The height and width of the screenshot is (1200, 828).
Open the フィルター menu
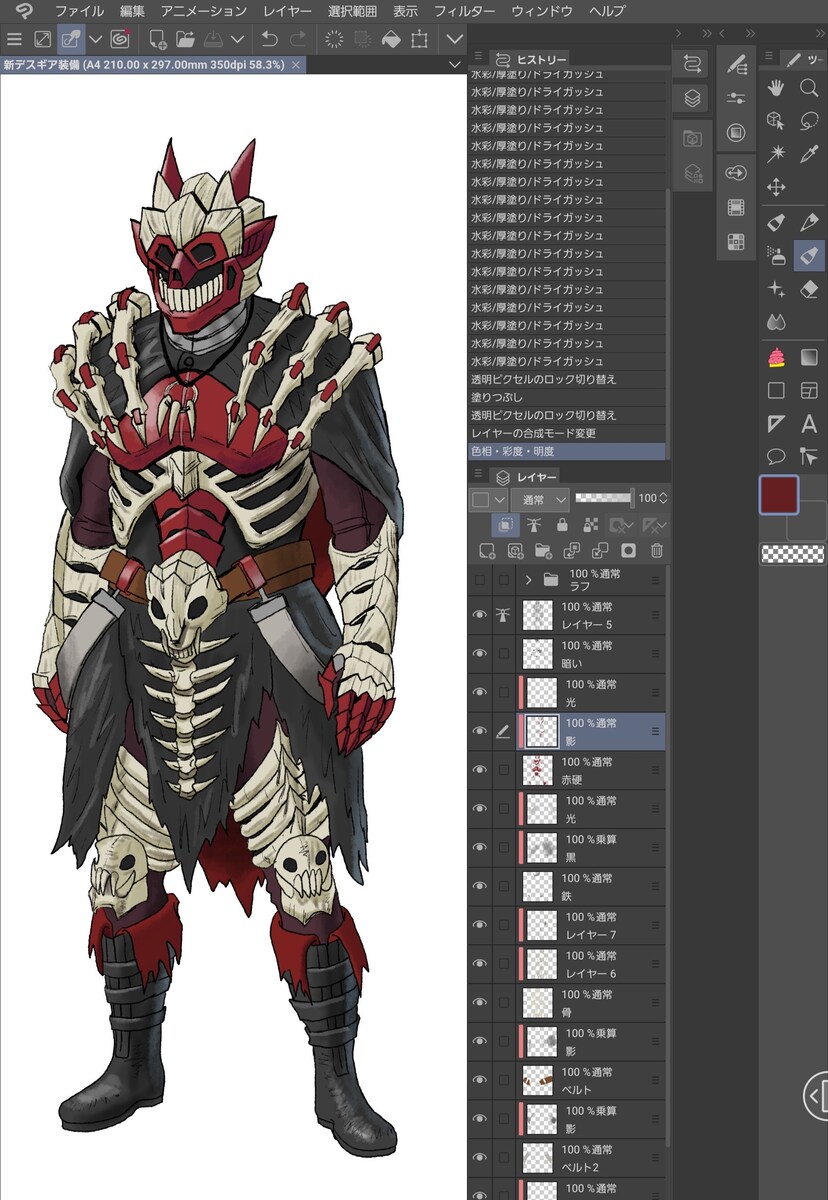tap(464, 11)
